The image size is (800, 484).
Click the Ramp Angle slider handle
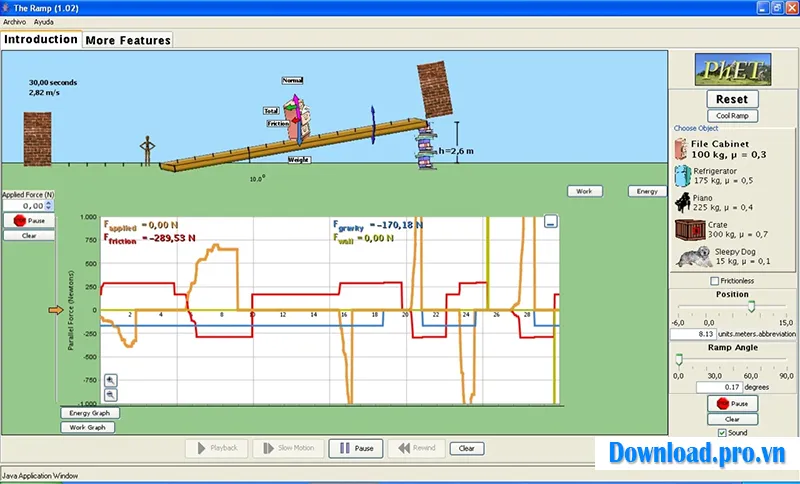(679, 359)
